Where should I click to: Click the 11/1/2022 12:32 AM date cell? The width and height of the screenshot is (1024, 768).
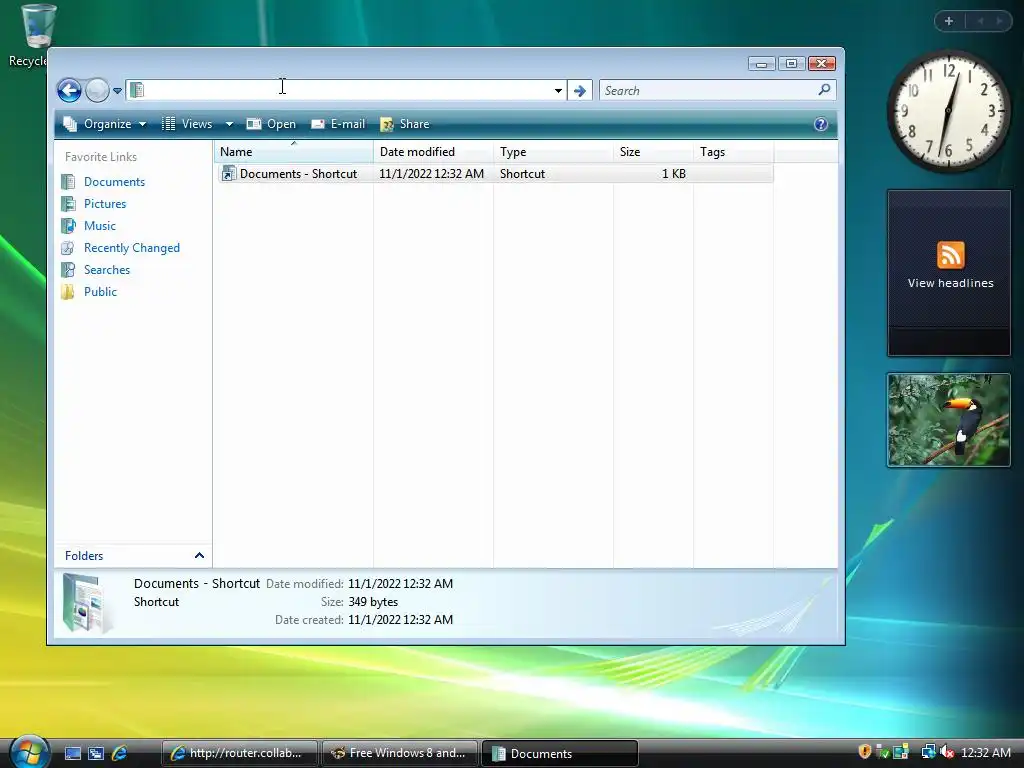click(x=432, y=174)
